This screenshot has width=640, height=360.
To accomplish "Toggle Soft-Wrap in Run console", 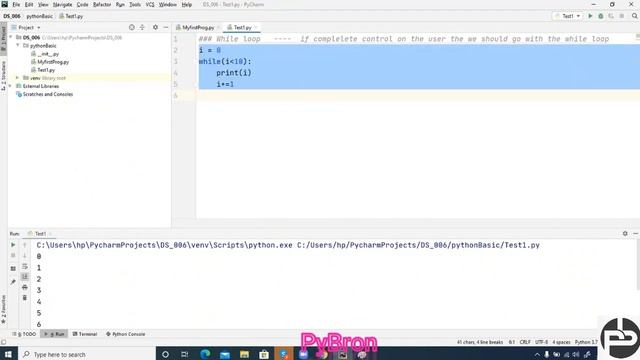I will click(25, 266).
